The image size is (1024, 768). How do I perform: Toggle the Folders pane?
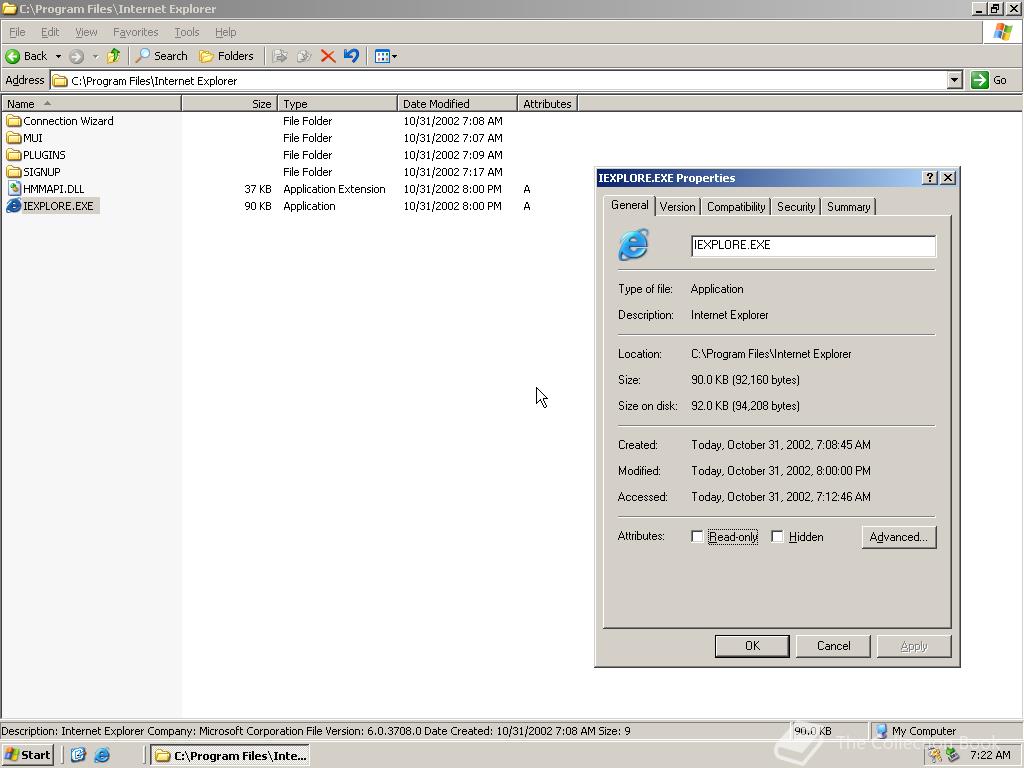click(x=226, y=56)
